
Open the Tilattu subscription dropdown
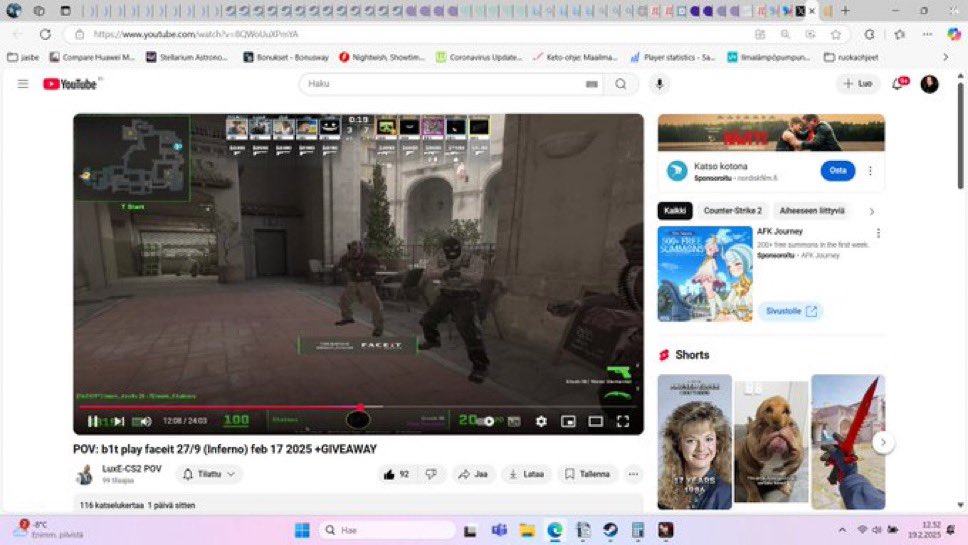[209, 474]
